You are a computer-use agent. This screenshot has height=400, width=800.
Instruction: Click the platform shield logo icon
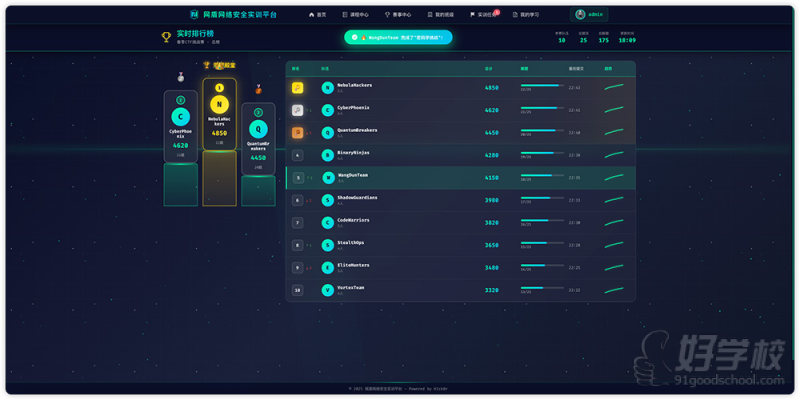pos(194,15)
